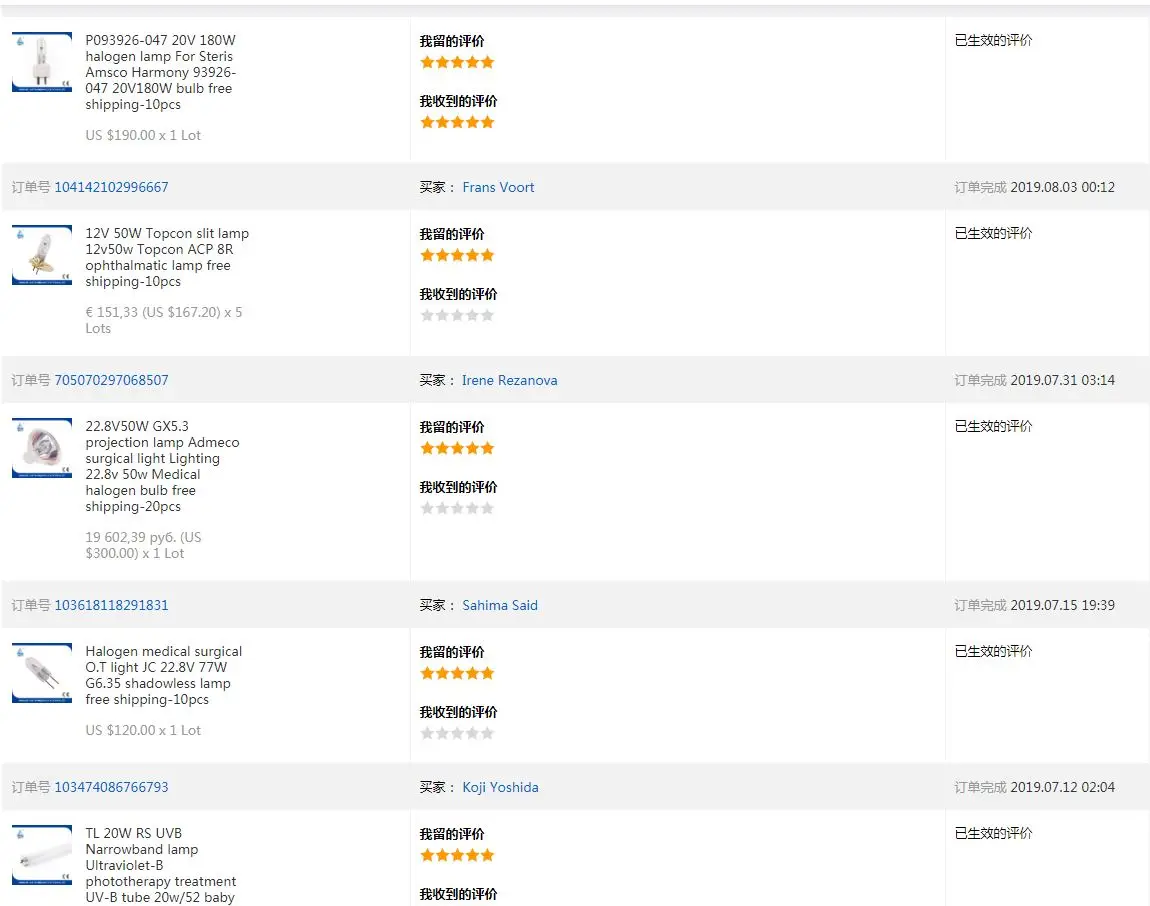
Task: Click order number 103474086766793
Action: [x=111, y=787]
